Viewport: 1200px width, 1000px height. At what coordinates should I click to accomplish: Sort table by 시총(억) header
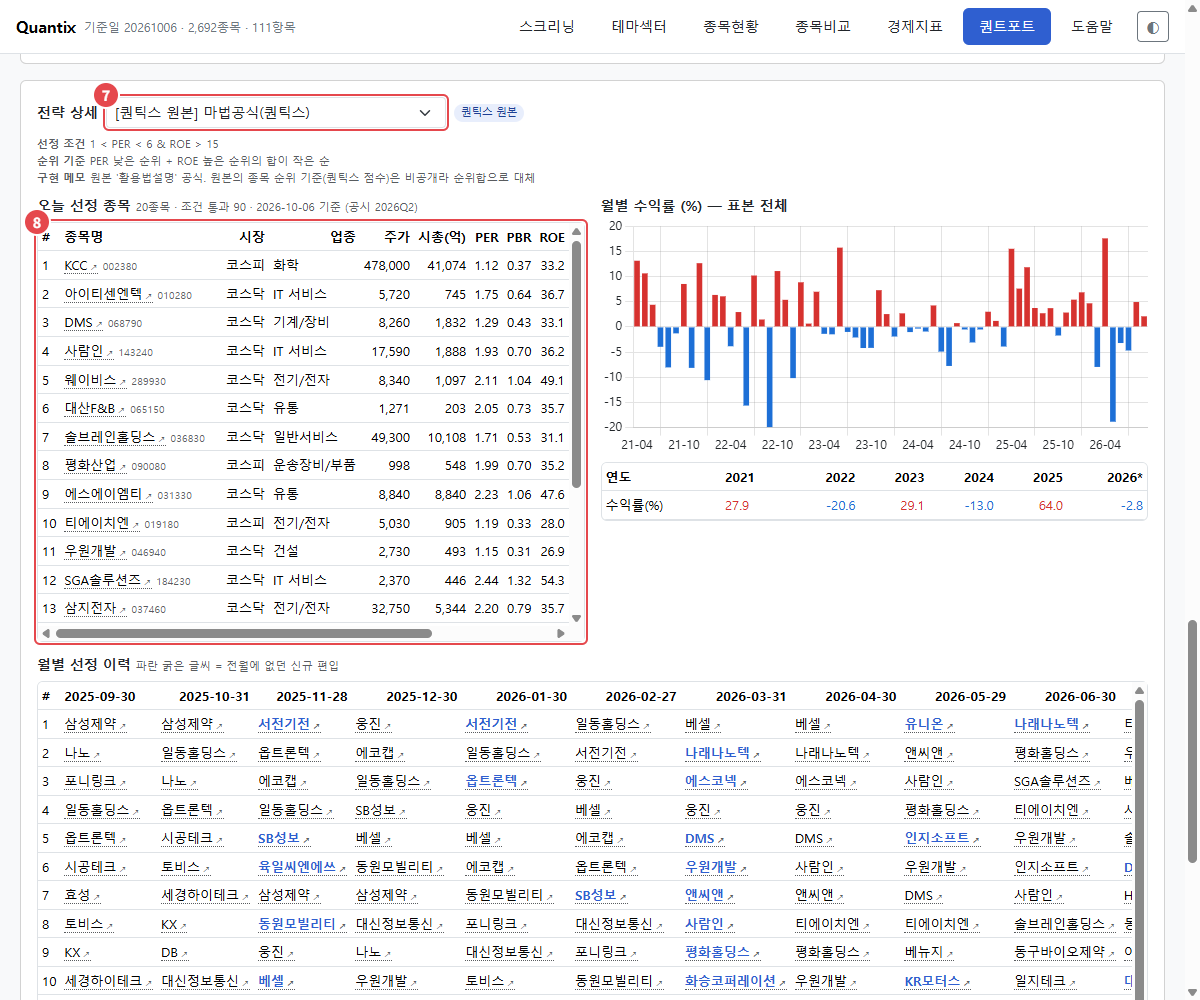(442, 237)
